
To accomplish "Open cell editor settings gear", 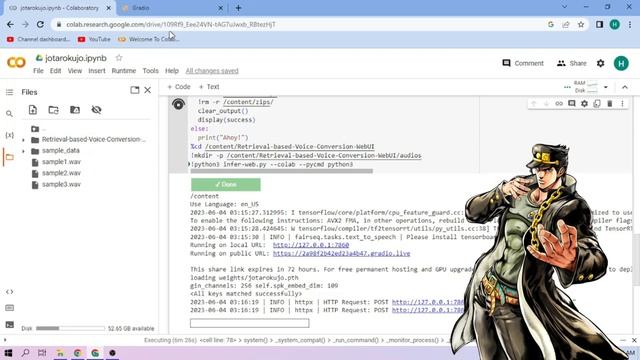I will (x=584, y=104).
